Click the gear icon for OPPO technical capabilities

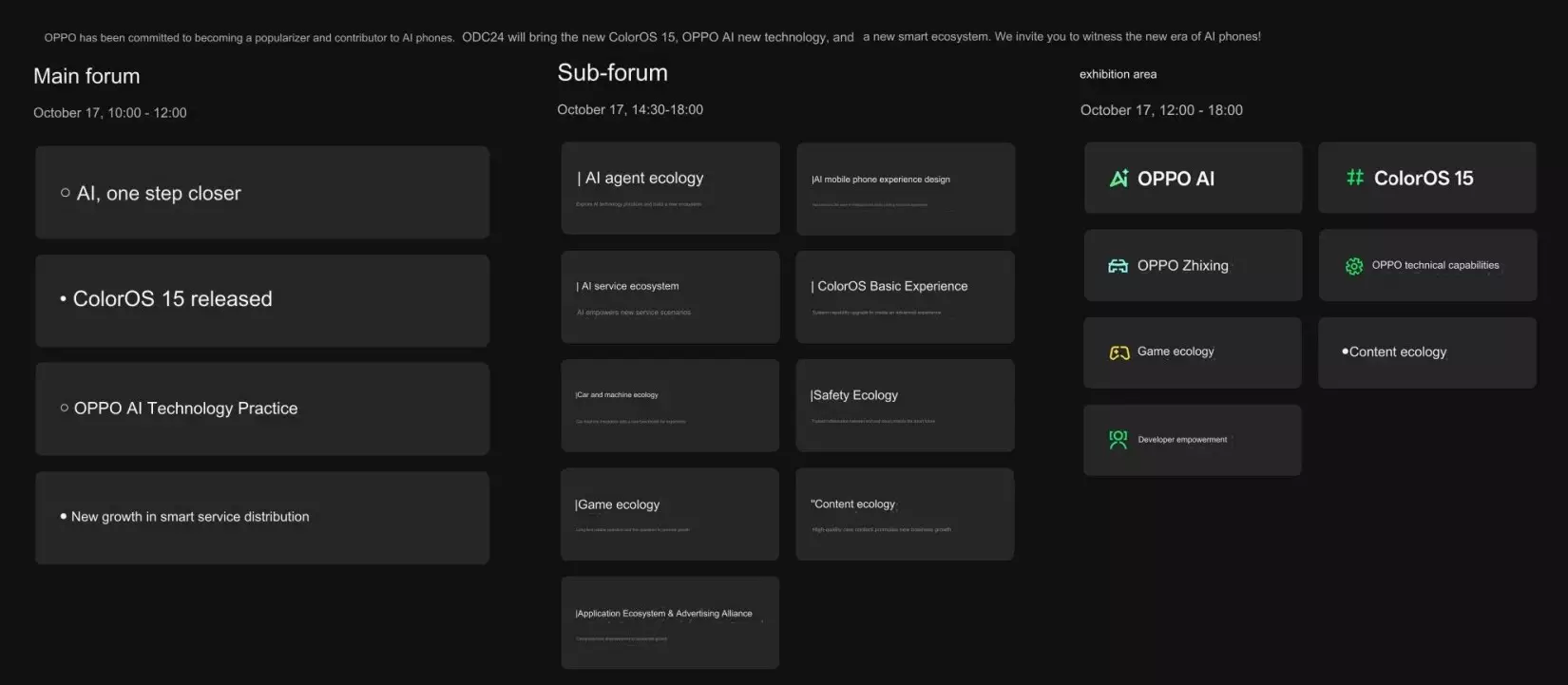[x=1354, y=266]
